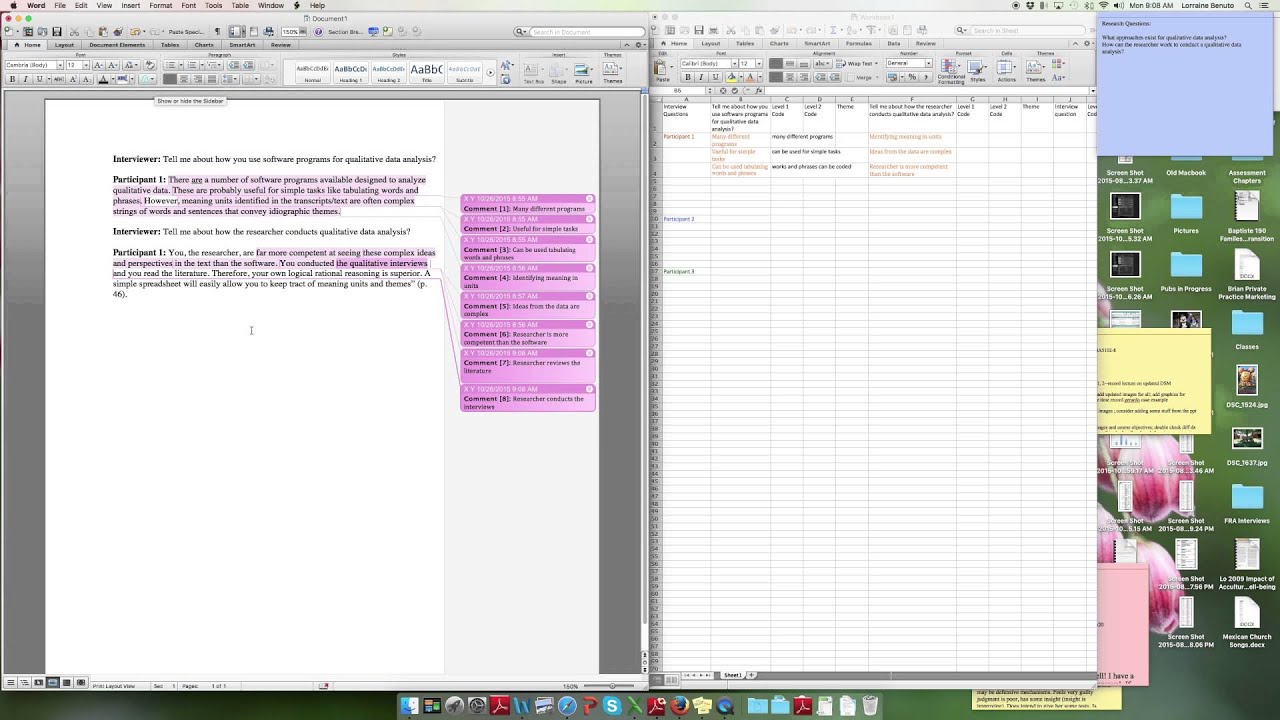Open the Trash in the Dock
Screen dimensions: 1280x720
click(x=870, y=707)
